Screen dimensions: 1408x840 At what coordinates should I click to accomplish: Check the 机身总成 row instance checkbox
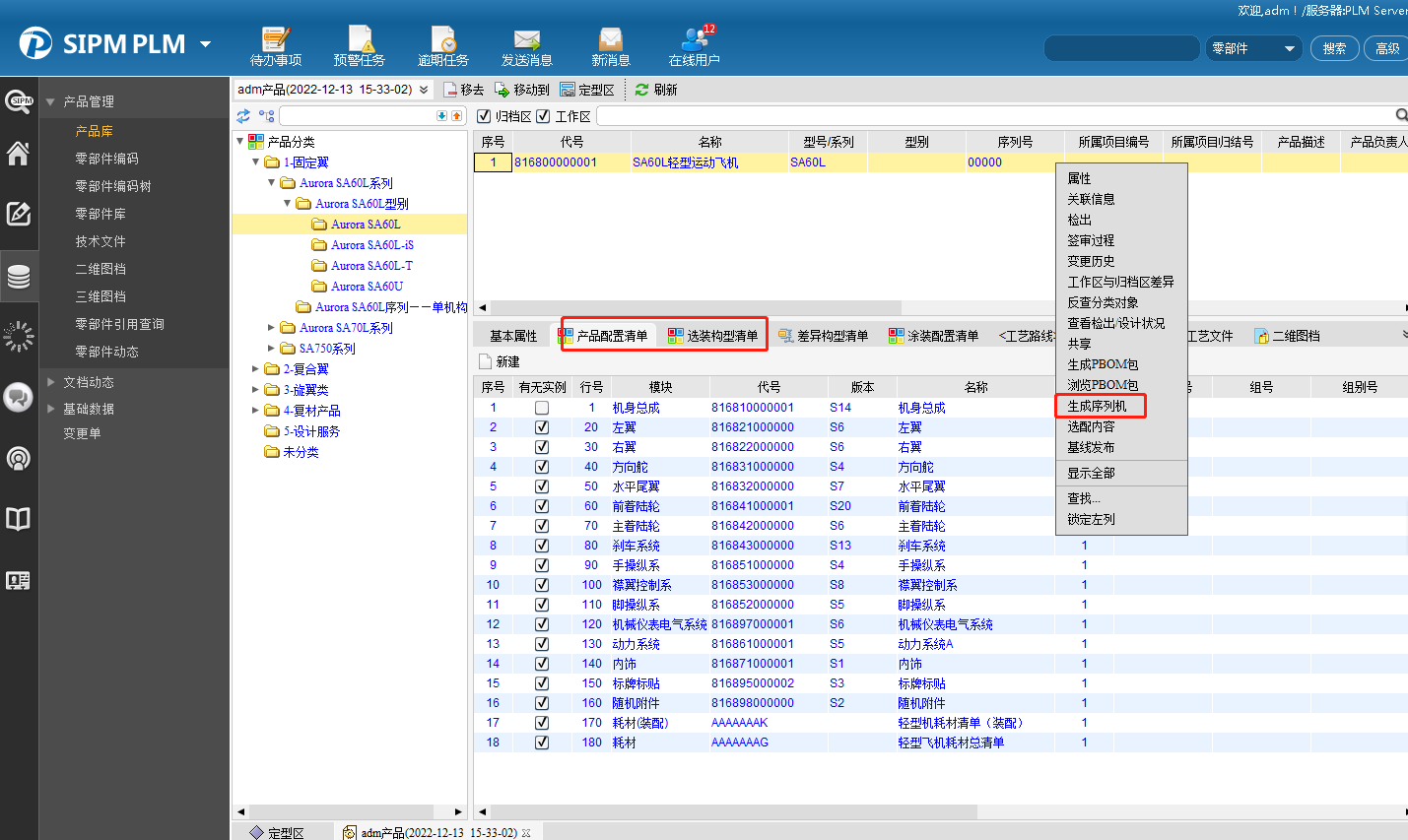pos(542,408)
